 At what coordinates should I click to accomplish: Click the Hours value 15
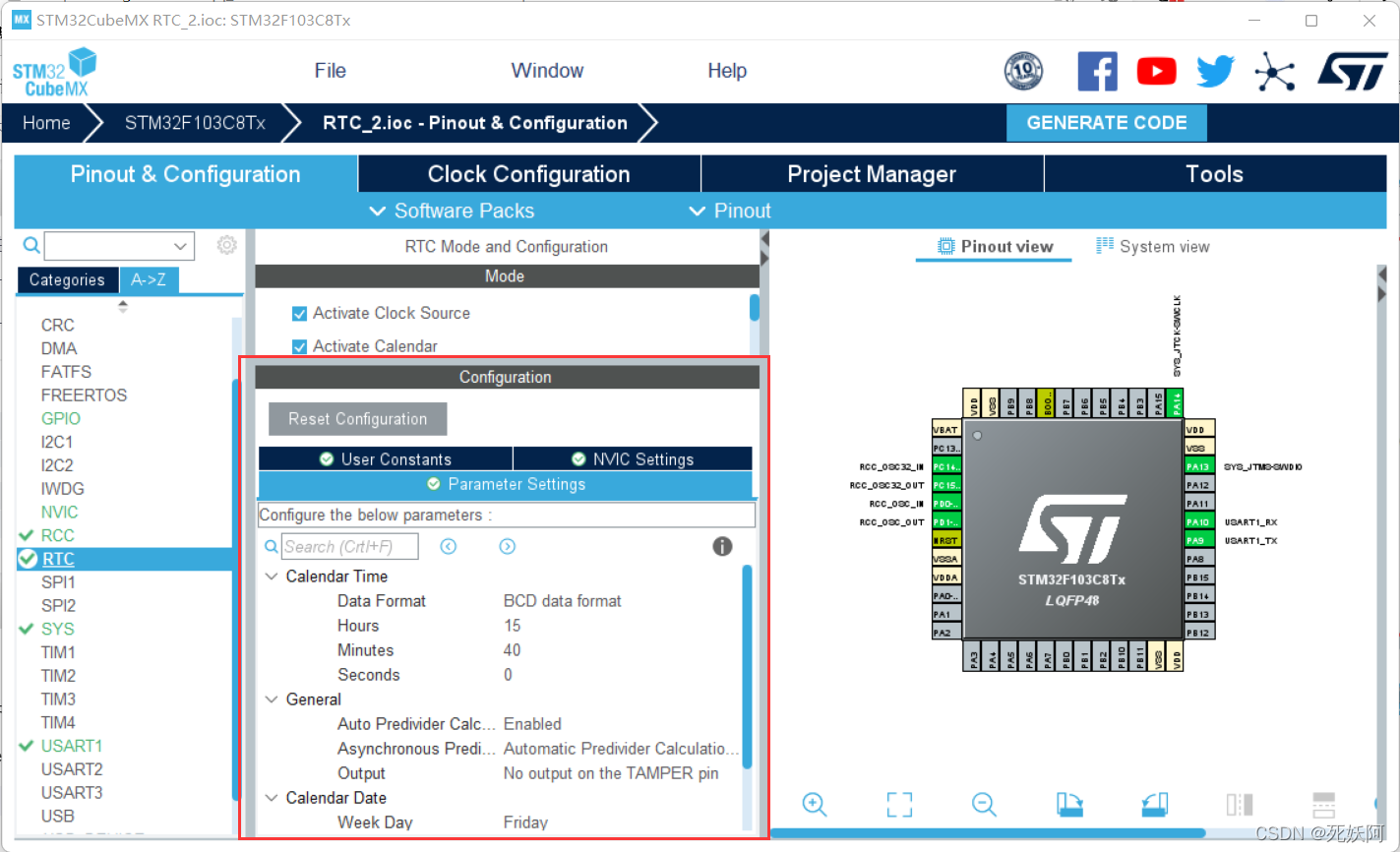pos(513,626)
